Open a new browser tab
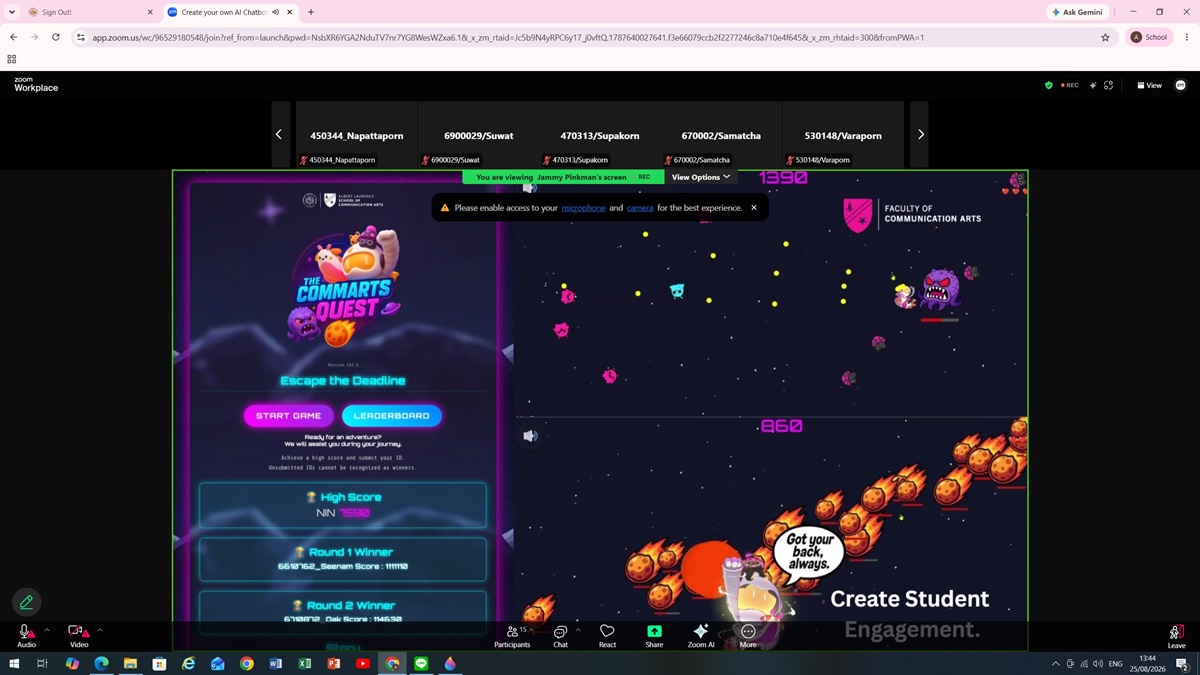This screenshot has width=1200, height=675. [311, 12]
